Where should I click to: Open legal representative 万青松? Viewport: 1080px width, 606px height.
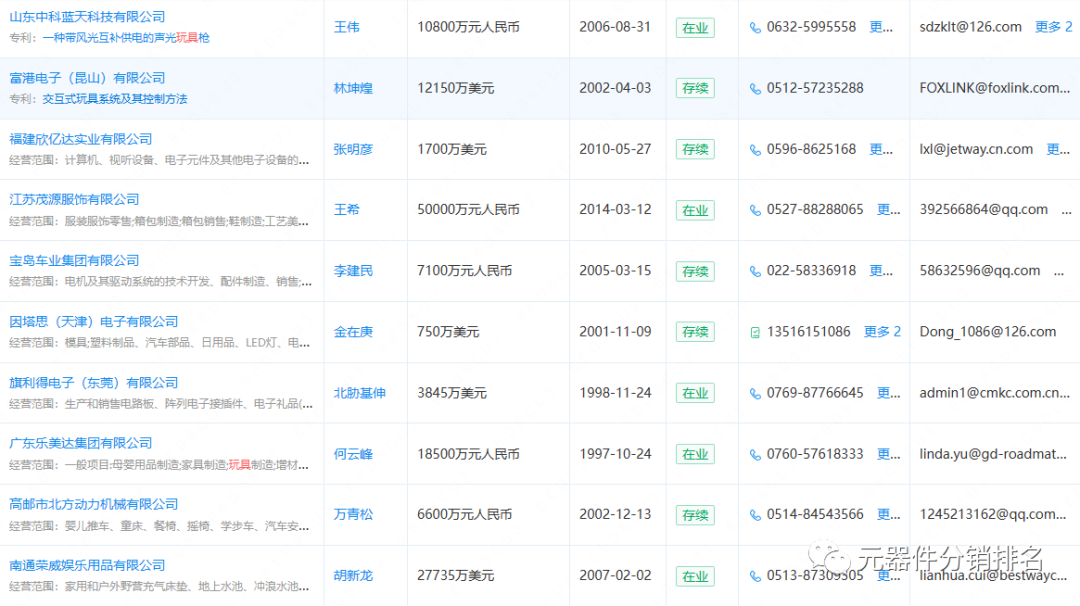click(353, 514)
